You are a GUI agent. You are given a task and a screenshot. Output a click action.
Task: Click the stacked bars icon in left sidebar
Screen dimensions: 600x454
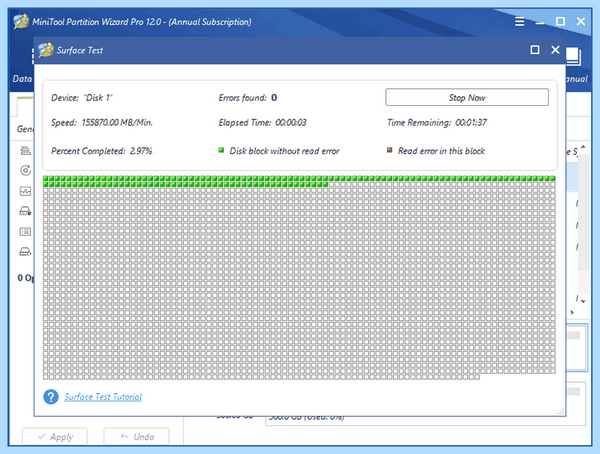click(26, 150)
